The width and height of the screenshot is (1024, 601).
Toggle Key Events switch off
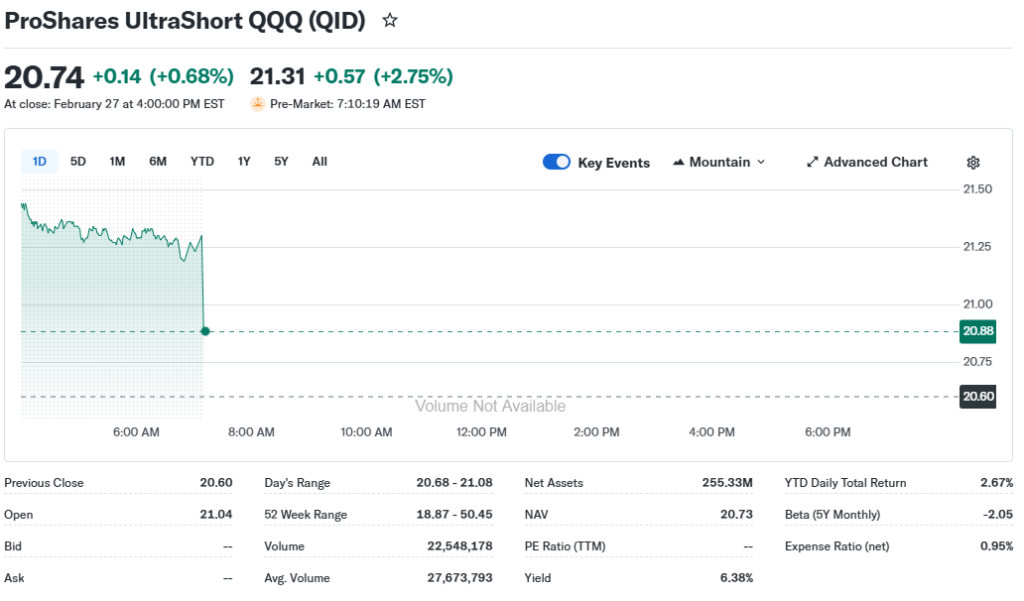coord(557,162)
